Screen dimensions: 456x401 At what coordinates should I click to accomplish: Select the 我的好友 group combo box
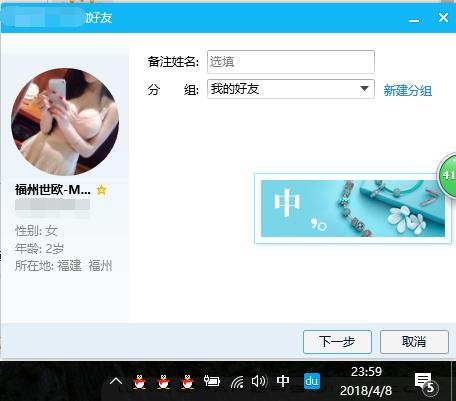click(291, 89)
